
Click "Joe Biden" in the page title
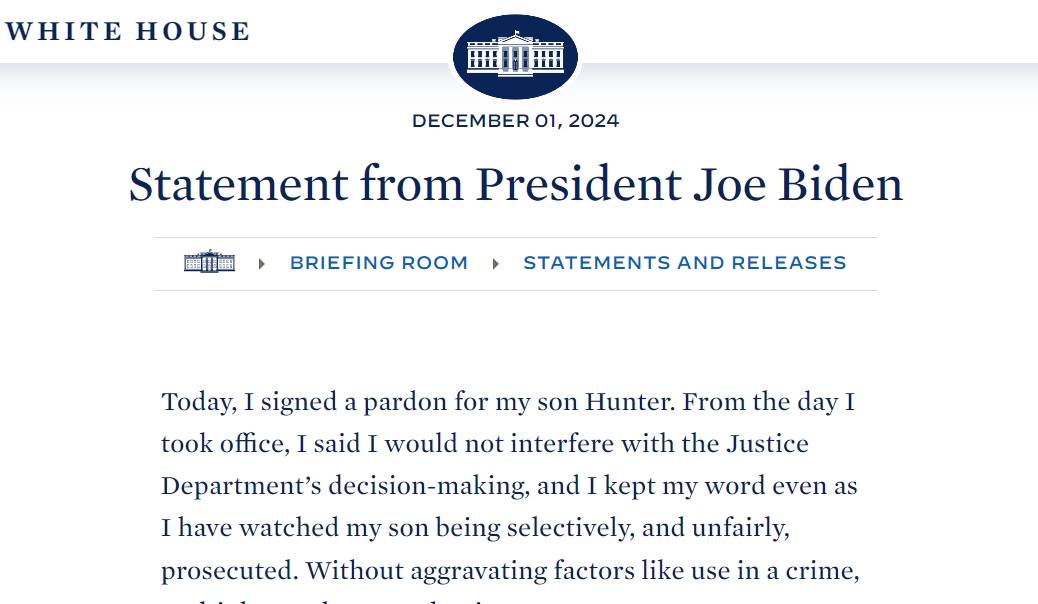[793, 184]
